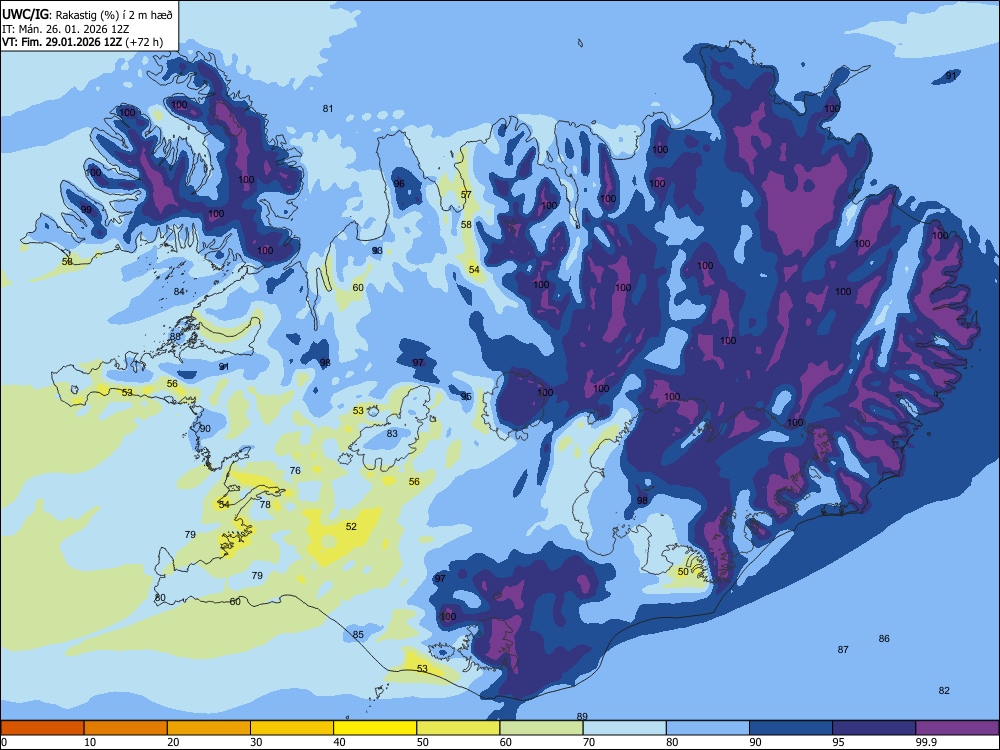Click the legend tick label "70"
The image size is (1000, 750).
[589, 742]
